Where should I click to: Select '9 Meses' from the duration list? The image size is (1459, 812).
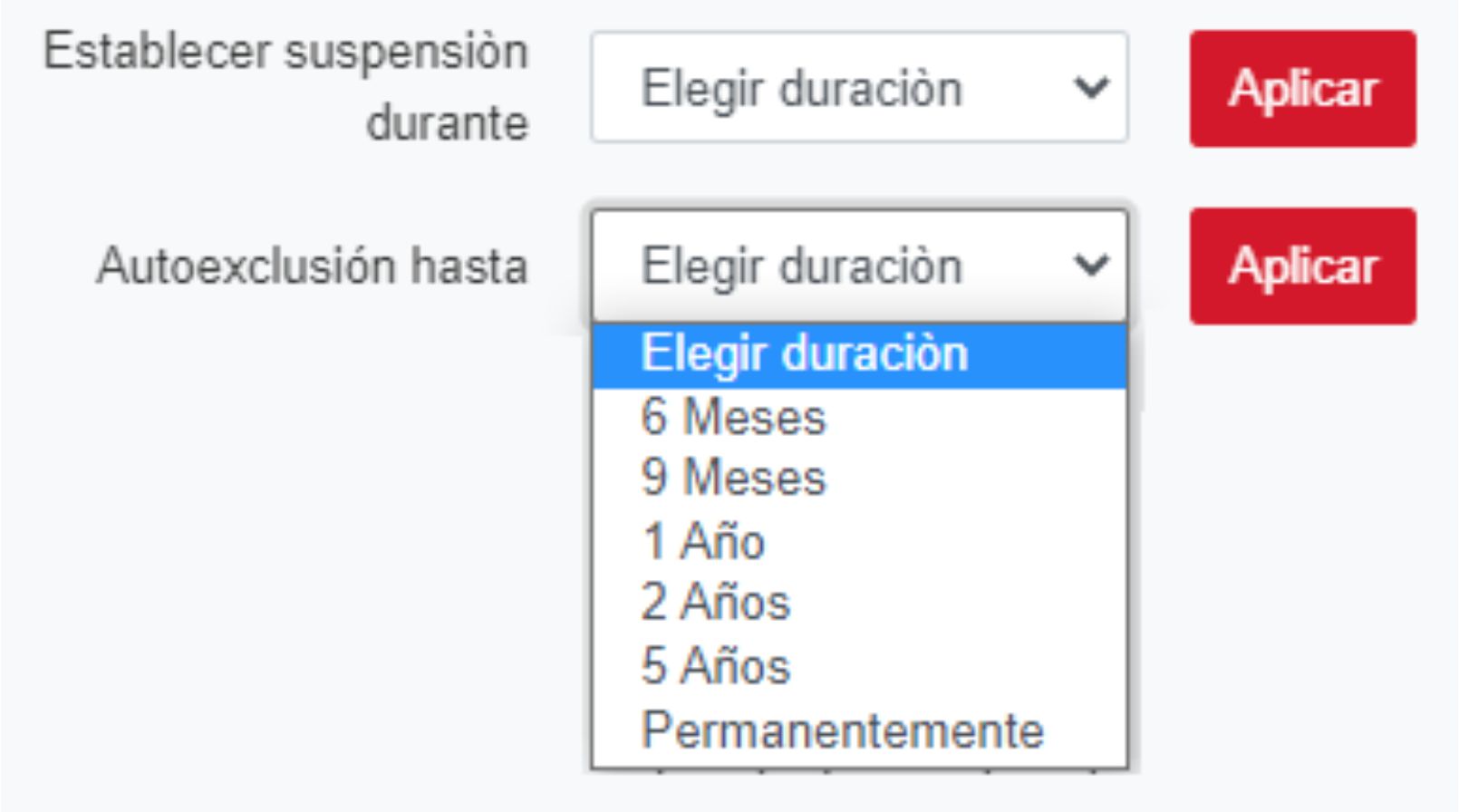point(732,478)
